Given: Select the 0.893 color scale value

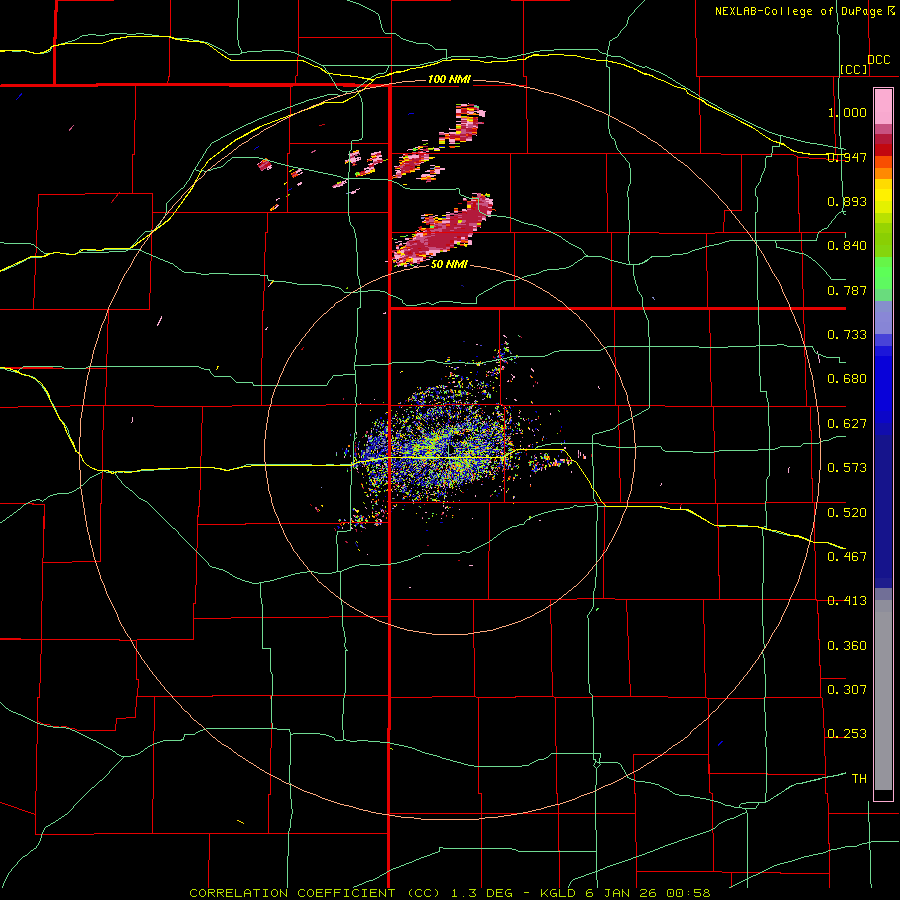Looking at the screenshot, I should pos(847,201).
